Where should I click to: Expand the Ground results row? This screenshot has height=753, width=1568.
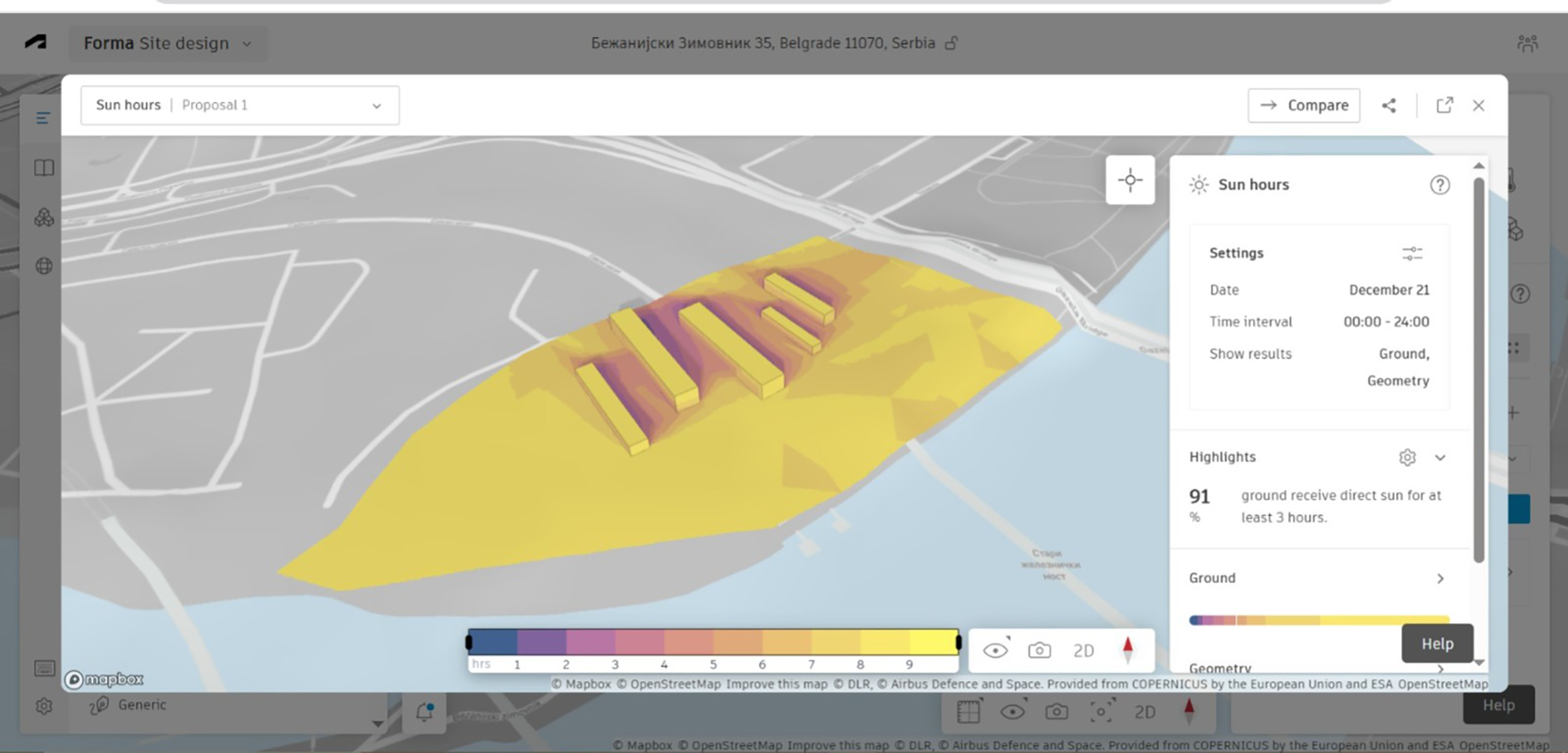(x=1440, y=578)
